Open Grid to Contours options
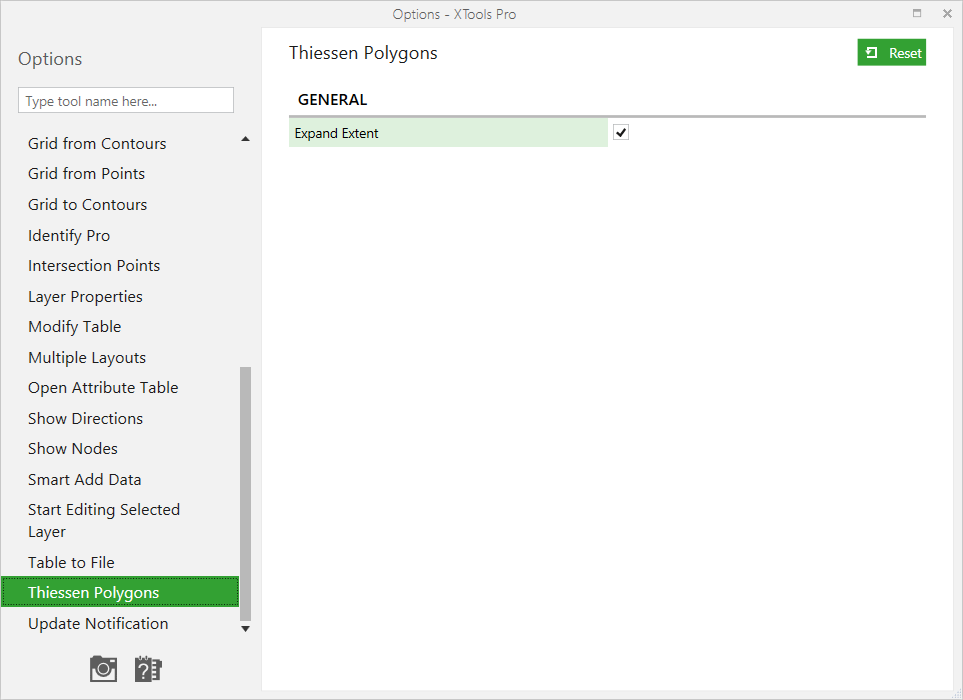963x700 pixels. 88,204
